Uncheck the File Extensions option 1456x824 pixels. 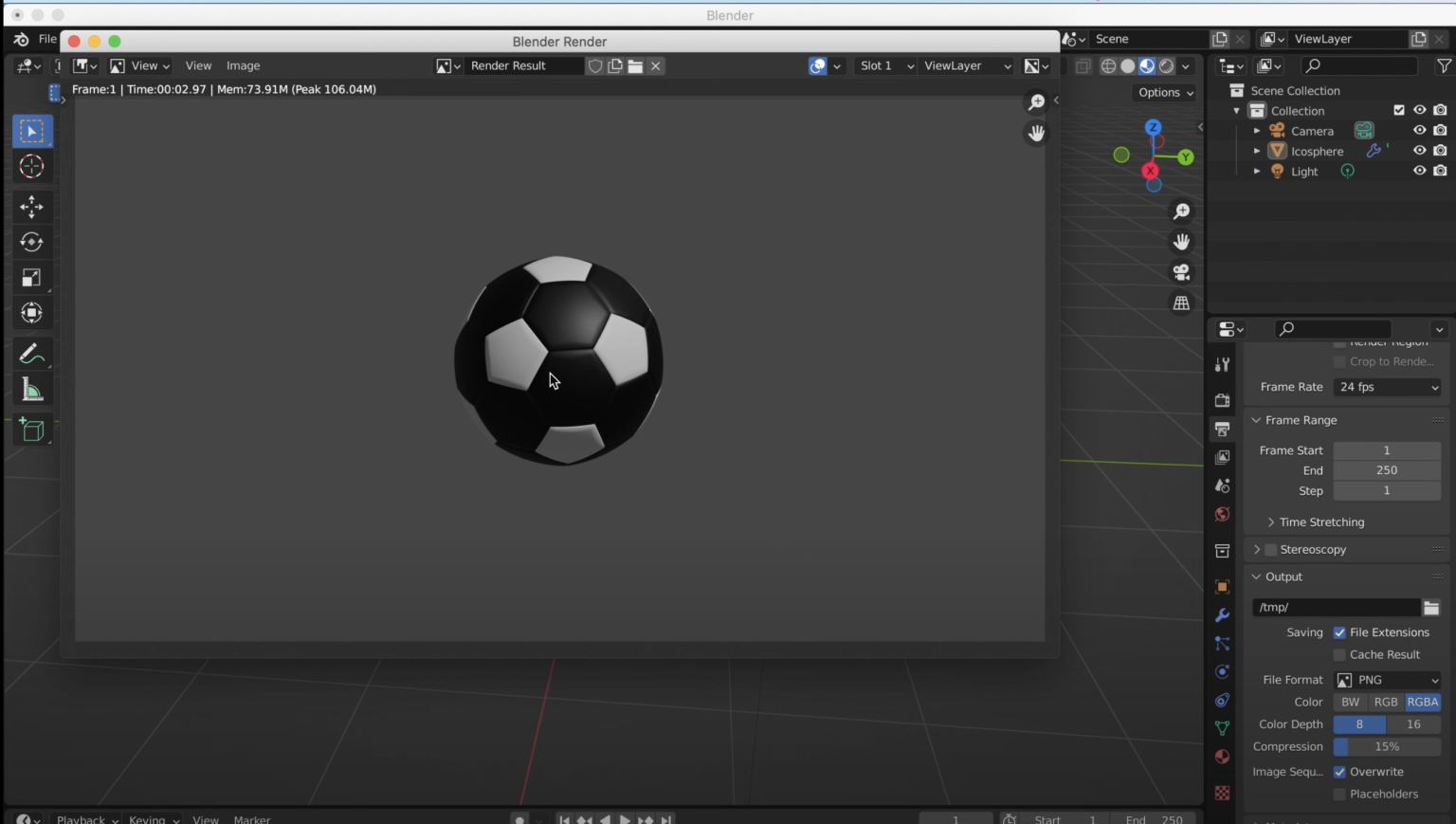pos(1339,632)
